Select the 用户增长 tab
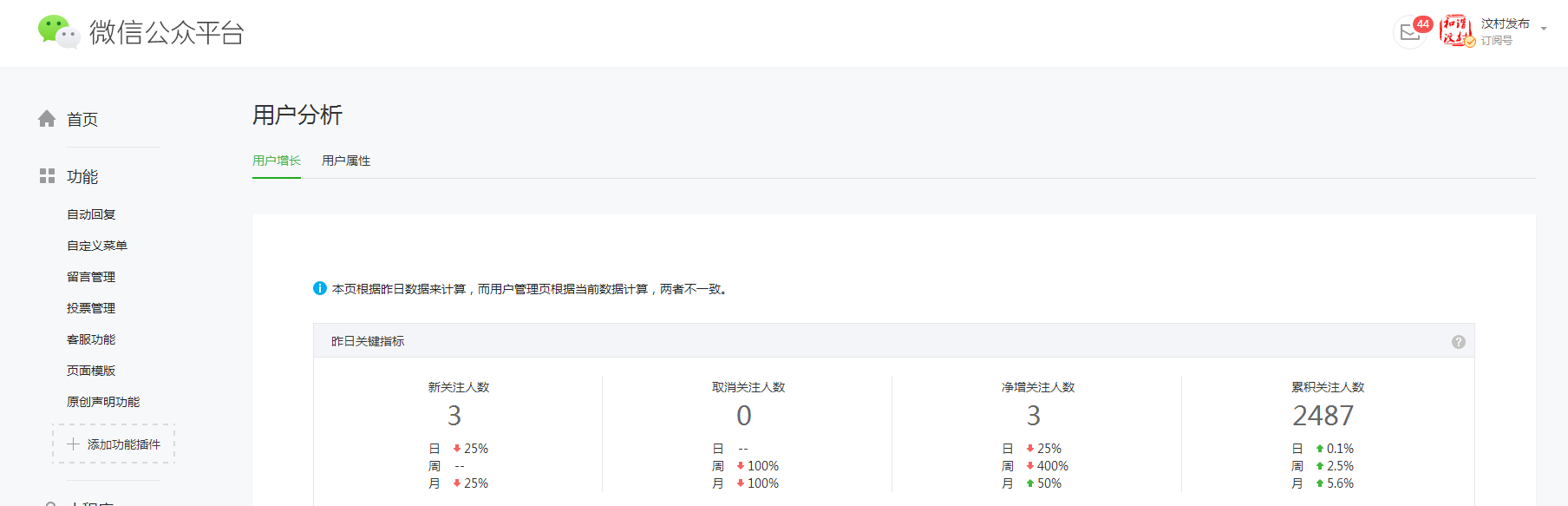The image size is (1568, 506). pos(276,161)
